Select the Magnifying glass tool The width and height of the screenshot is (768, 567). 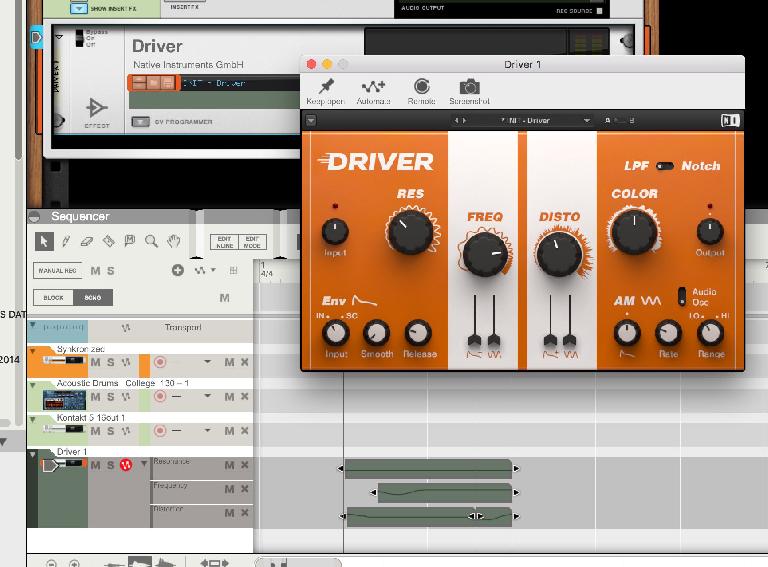pos(151,241)
